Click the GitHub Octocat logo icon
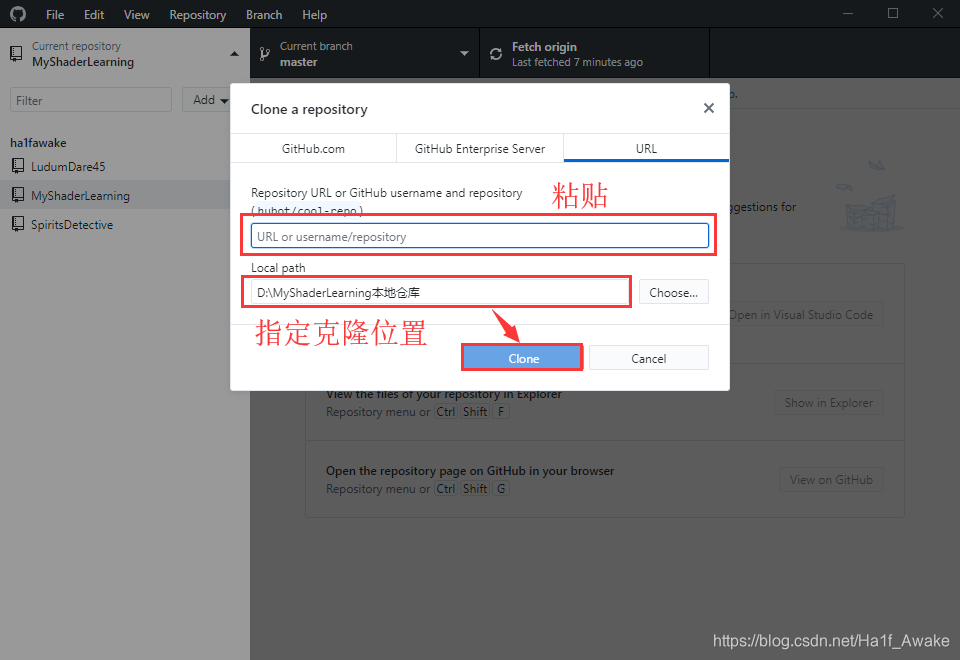960x660 pixels. point(18,14)
